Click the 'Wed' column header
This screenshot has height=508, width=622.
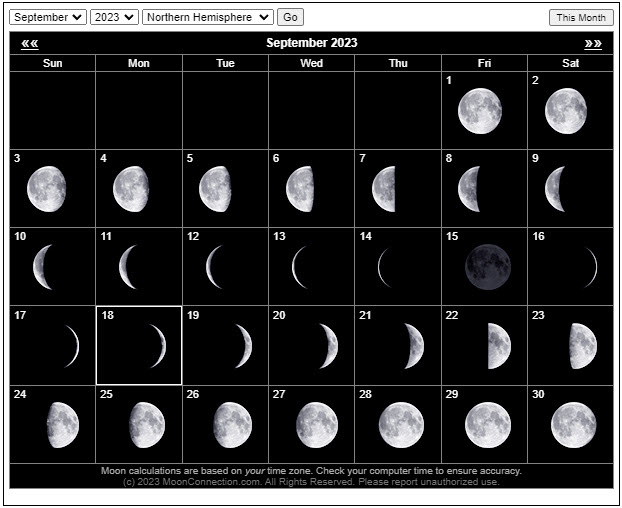[311, 63]
